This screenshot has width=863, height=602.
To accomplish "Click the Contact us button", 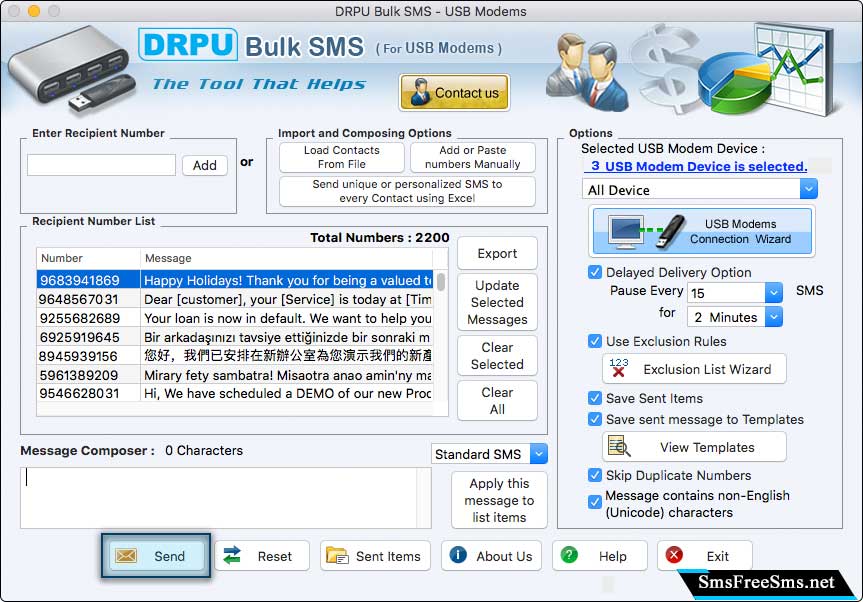I will (454, 93).
